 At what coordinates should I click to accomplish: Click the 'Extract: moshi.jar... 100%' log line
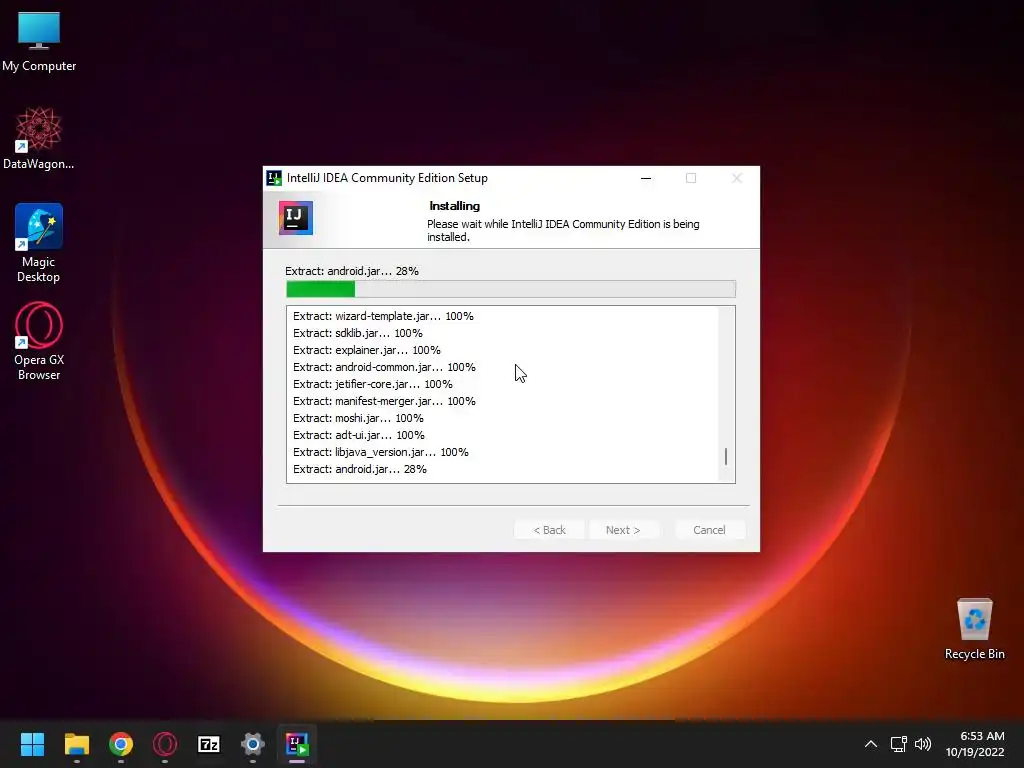[x=359, y=418]
